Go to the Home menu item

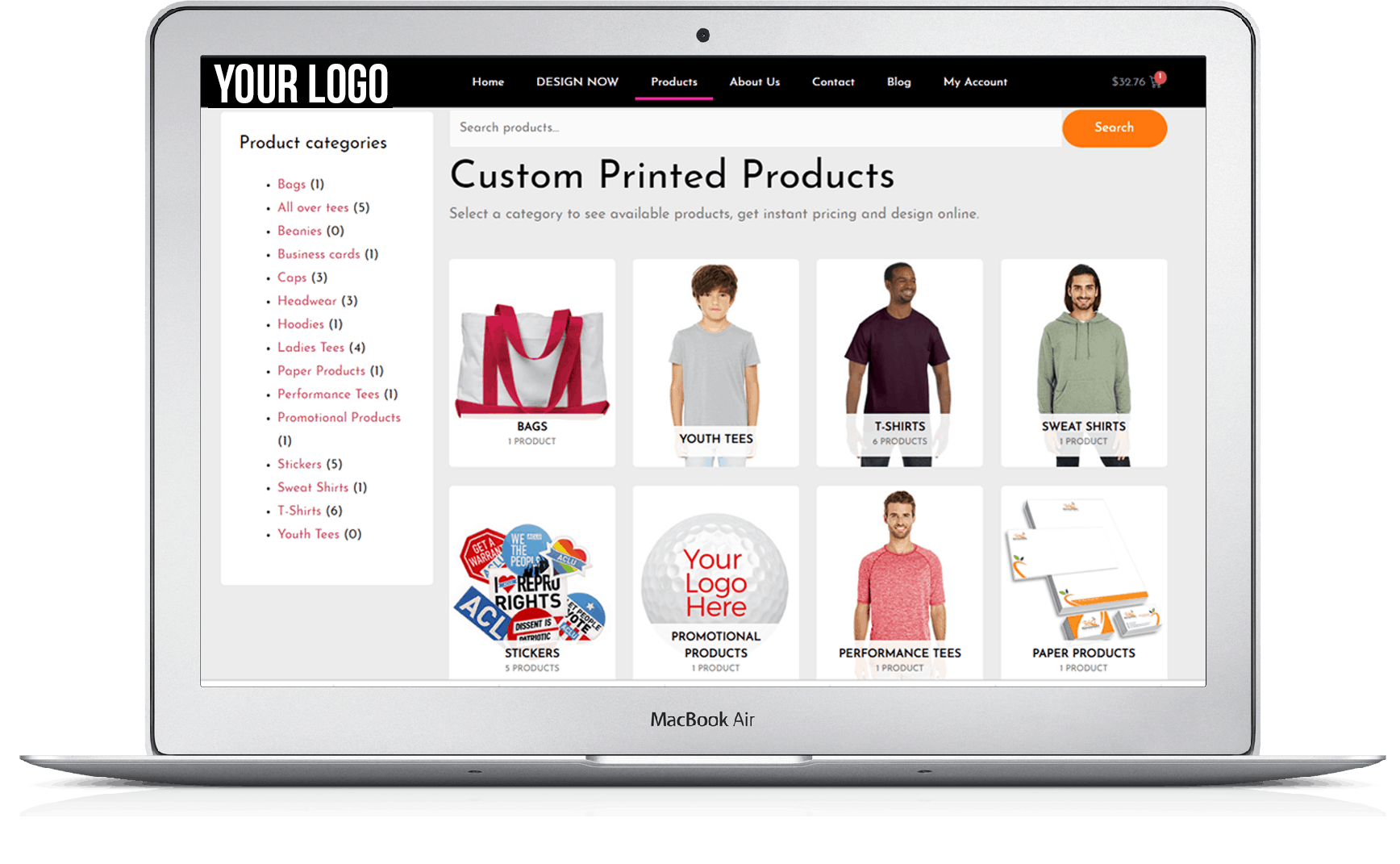pyautogui.click(x=488, y=81)
